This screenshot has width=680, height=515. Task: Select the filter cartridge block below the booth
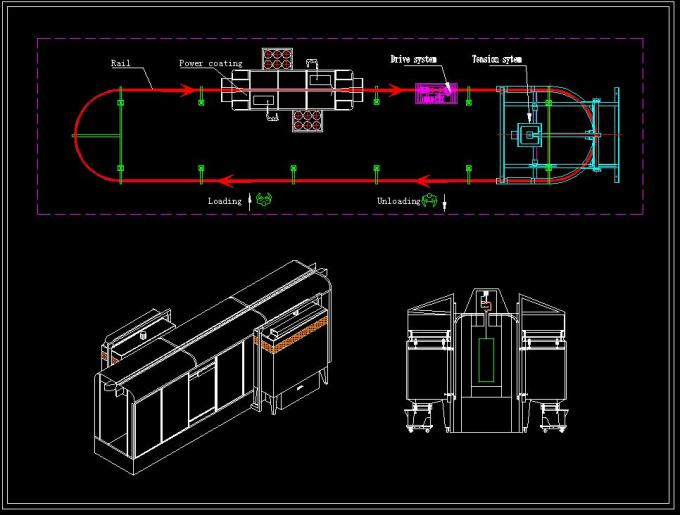[308, 120]
